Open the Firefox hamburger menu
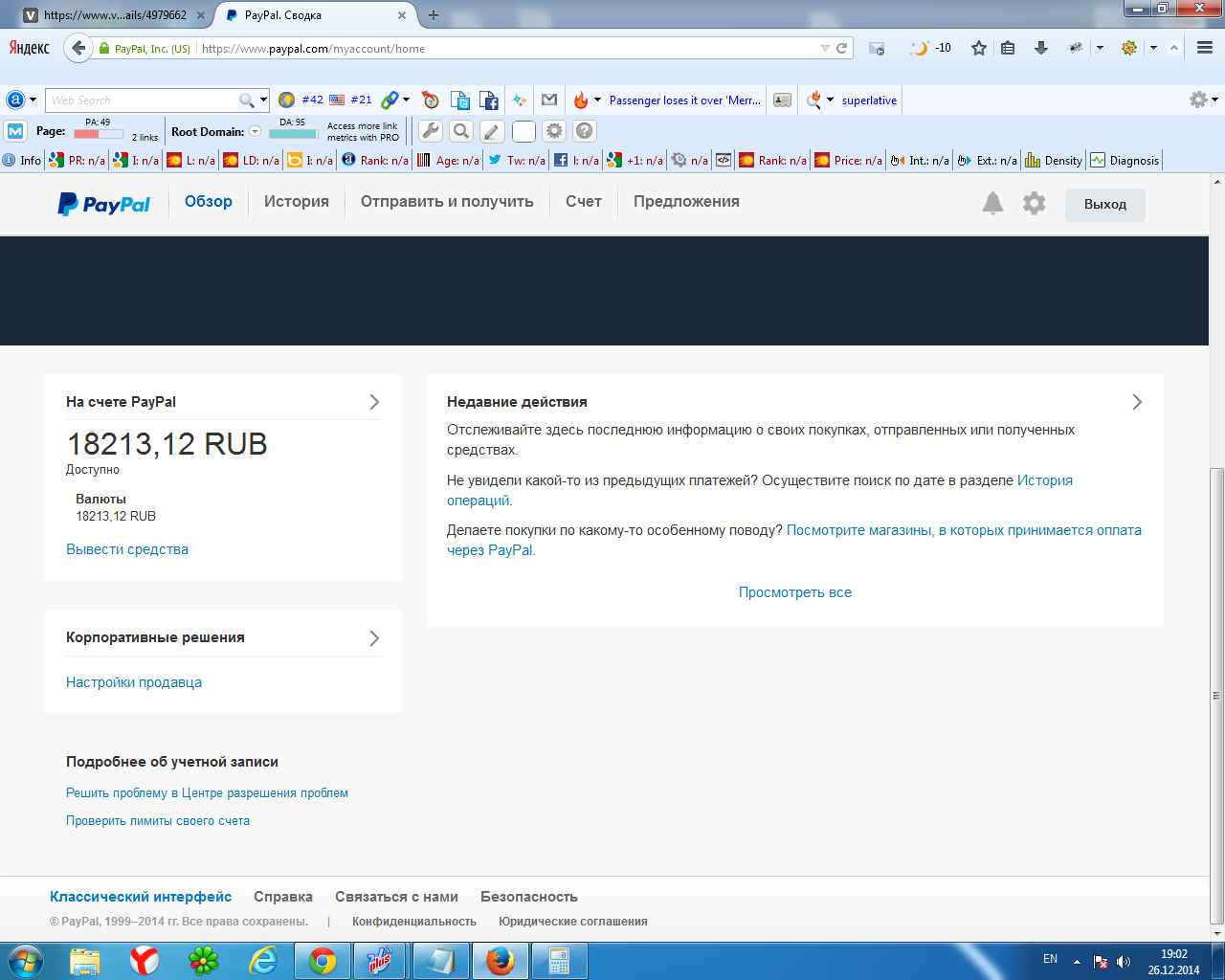 (x=1205, y=48)
